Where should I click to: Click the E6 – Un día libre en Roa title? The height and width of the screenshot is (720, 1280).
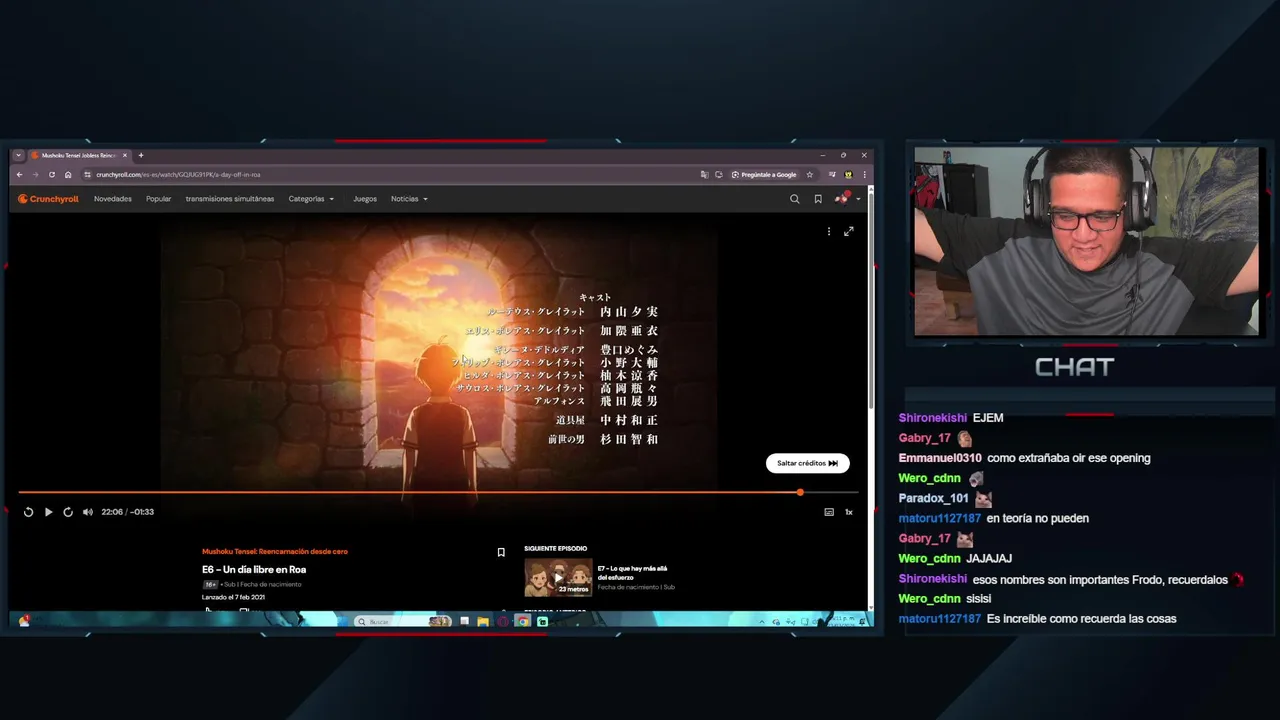[254, 569]
